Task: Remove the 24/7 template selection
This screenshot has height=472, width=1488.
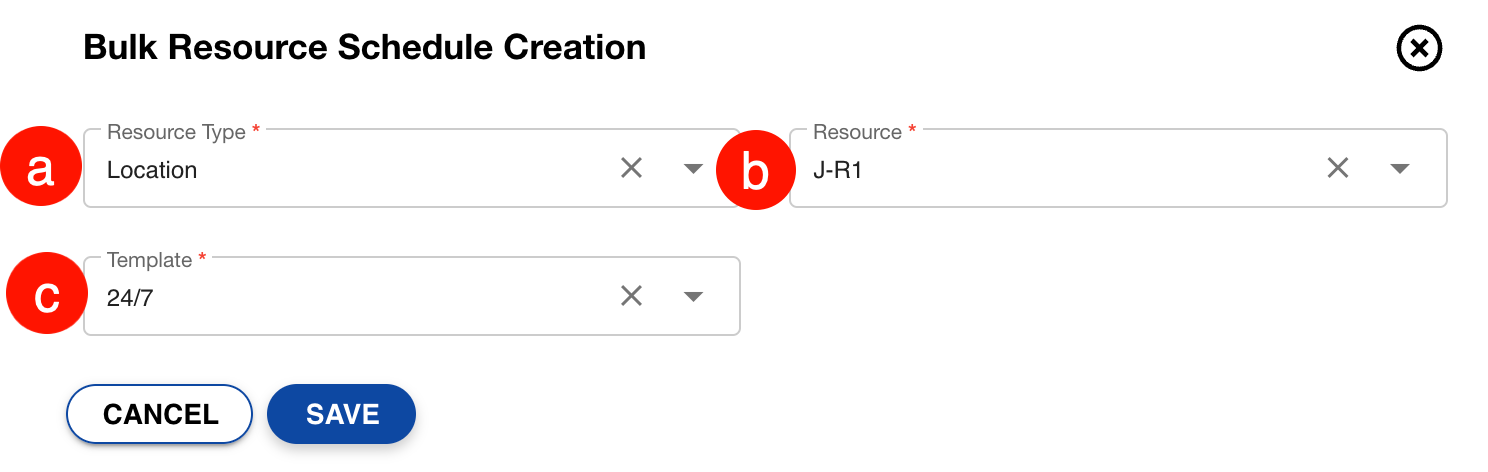Action: [x=631, y=296]
